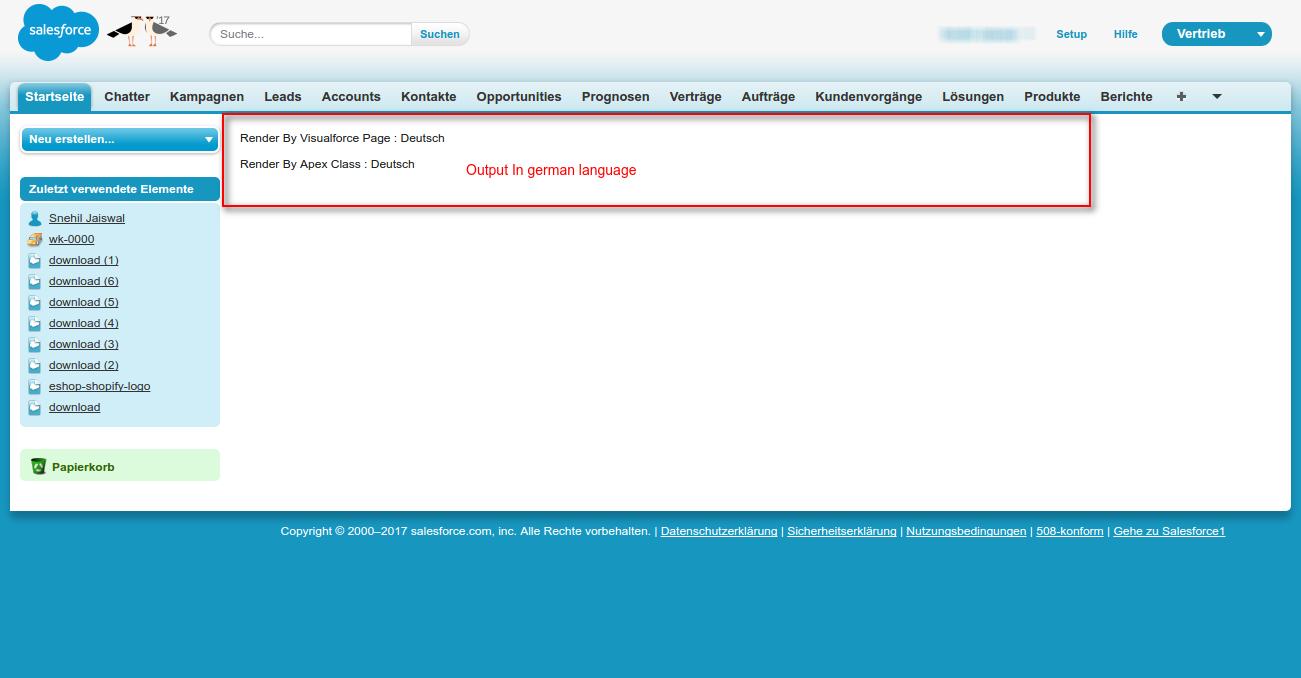This screenshot has width=1301, height=678.
Task: Click the file icon beside download (1)
Action: (35, 260)
